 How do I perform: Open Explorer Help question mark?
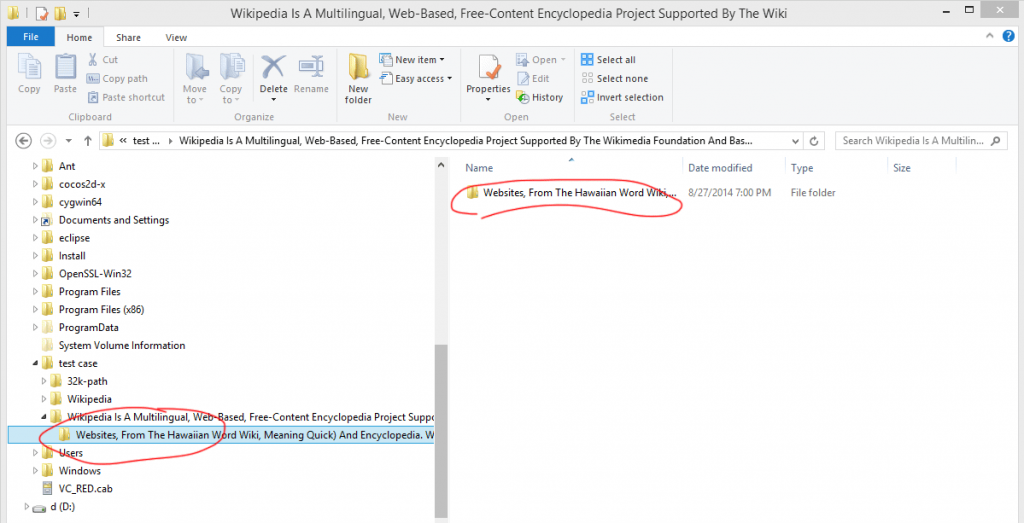coord(1008,36)
